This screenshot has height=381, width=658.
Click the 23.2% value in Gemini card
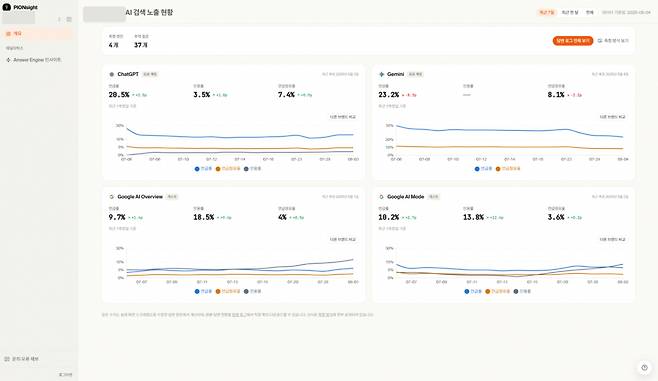click(x=389, y=95)
